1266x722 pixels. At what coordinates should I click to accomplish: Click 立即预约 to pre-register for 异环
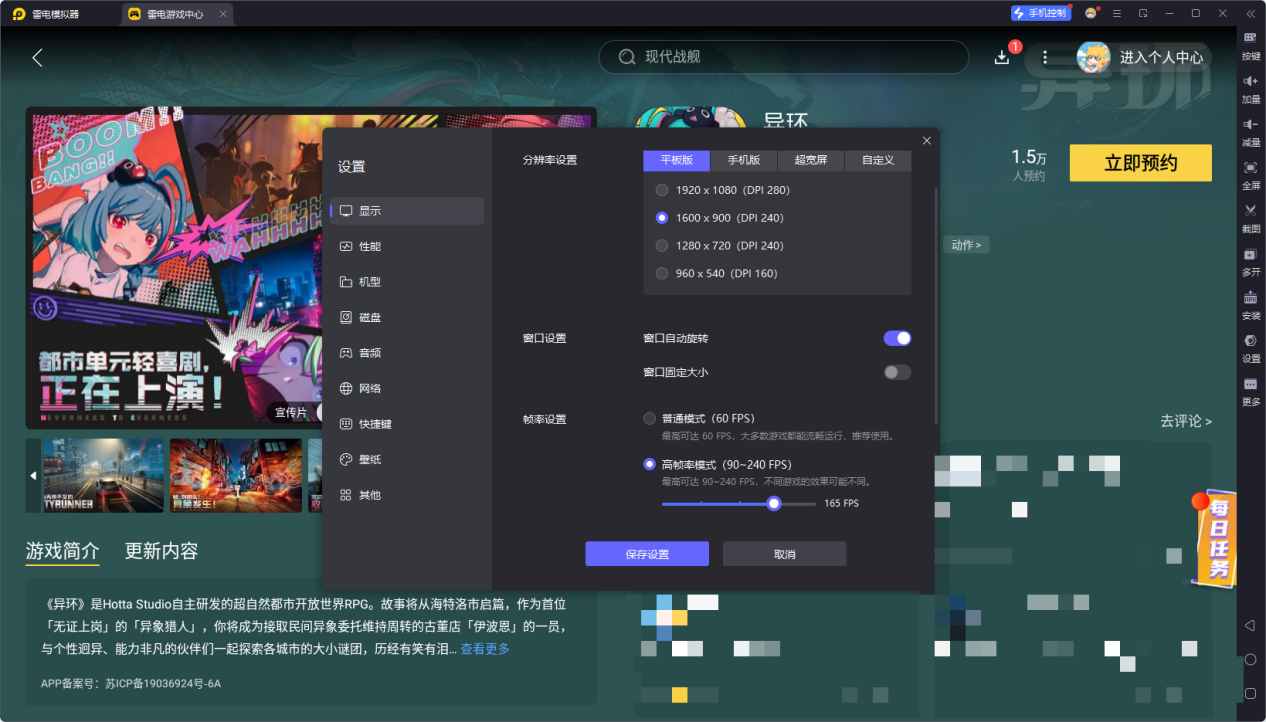pyautogui.click(x=1140, y=162)
